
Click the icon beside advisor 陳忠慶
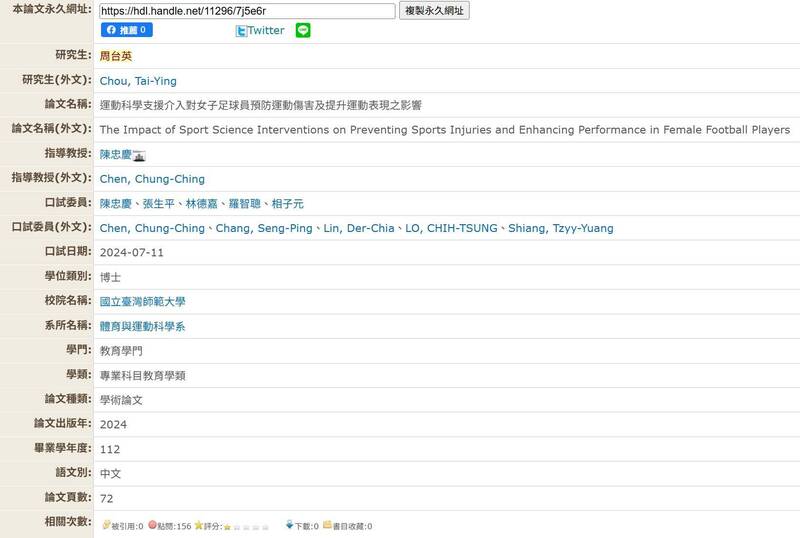pos(140,156)
